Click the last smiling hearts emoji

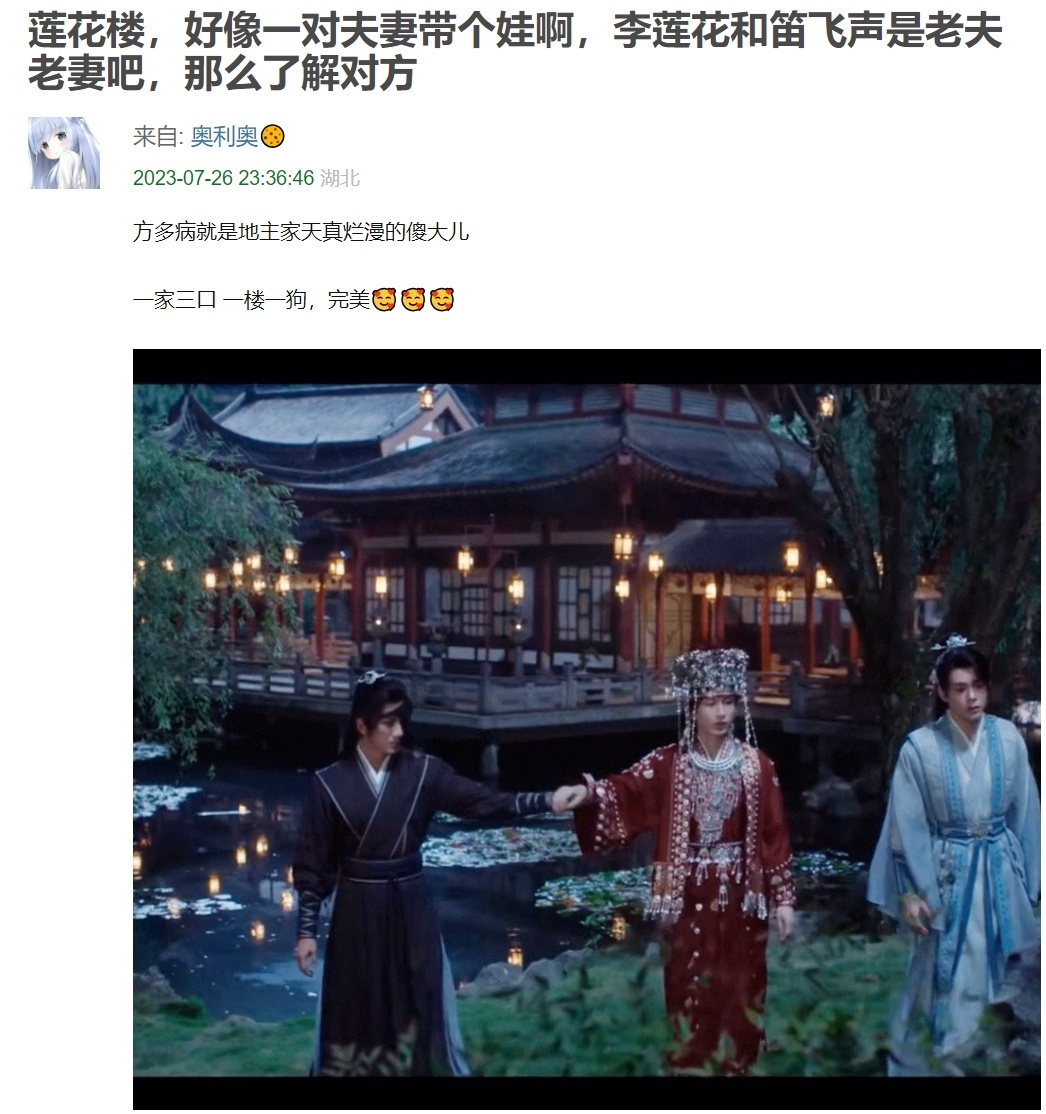pyautogui.click(x=441, y=300)
